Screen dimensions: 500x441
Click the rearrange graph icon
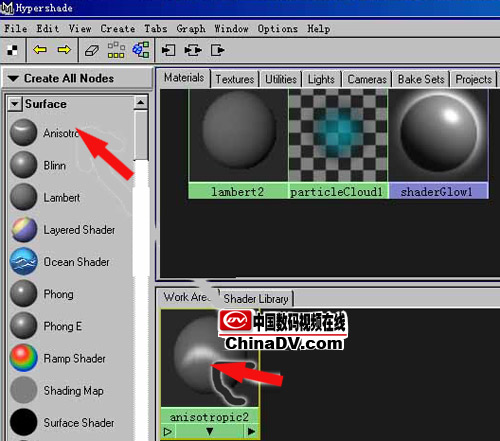tap(116, 50)
